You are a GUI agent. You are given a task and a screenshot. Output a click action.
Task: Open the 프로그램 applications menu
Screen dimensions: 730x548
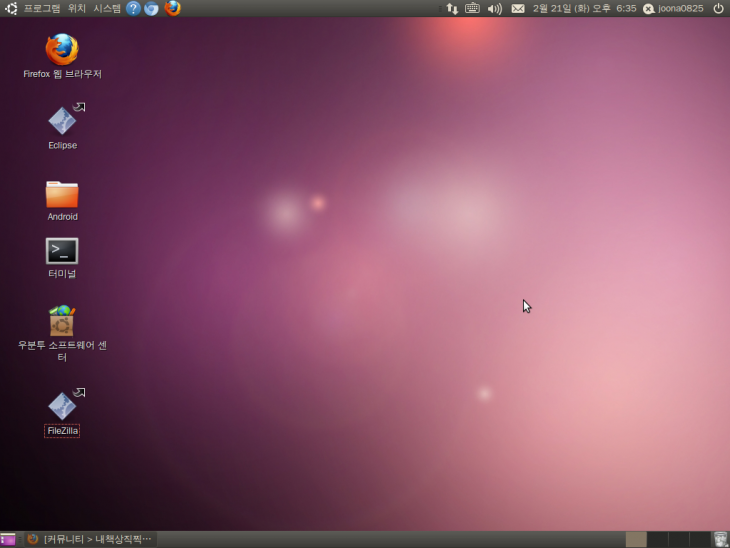(x=41, y=8)
